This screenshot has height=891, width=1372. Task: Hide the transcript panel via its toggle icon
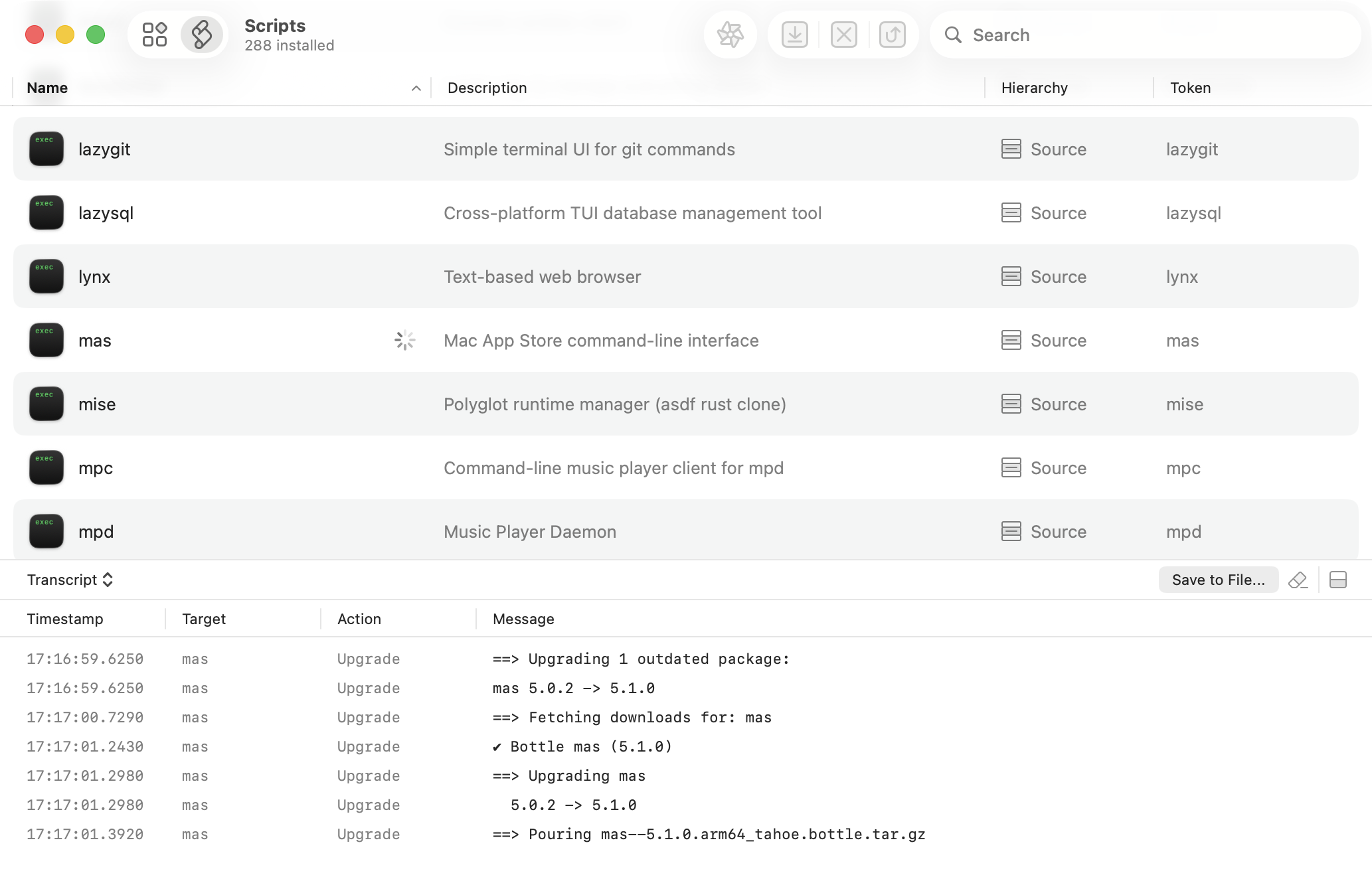tap(1339, 580)
